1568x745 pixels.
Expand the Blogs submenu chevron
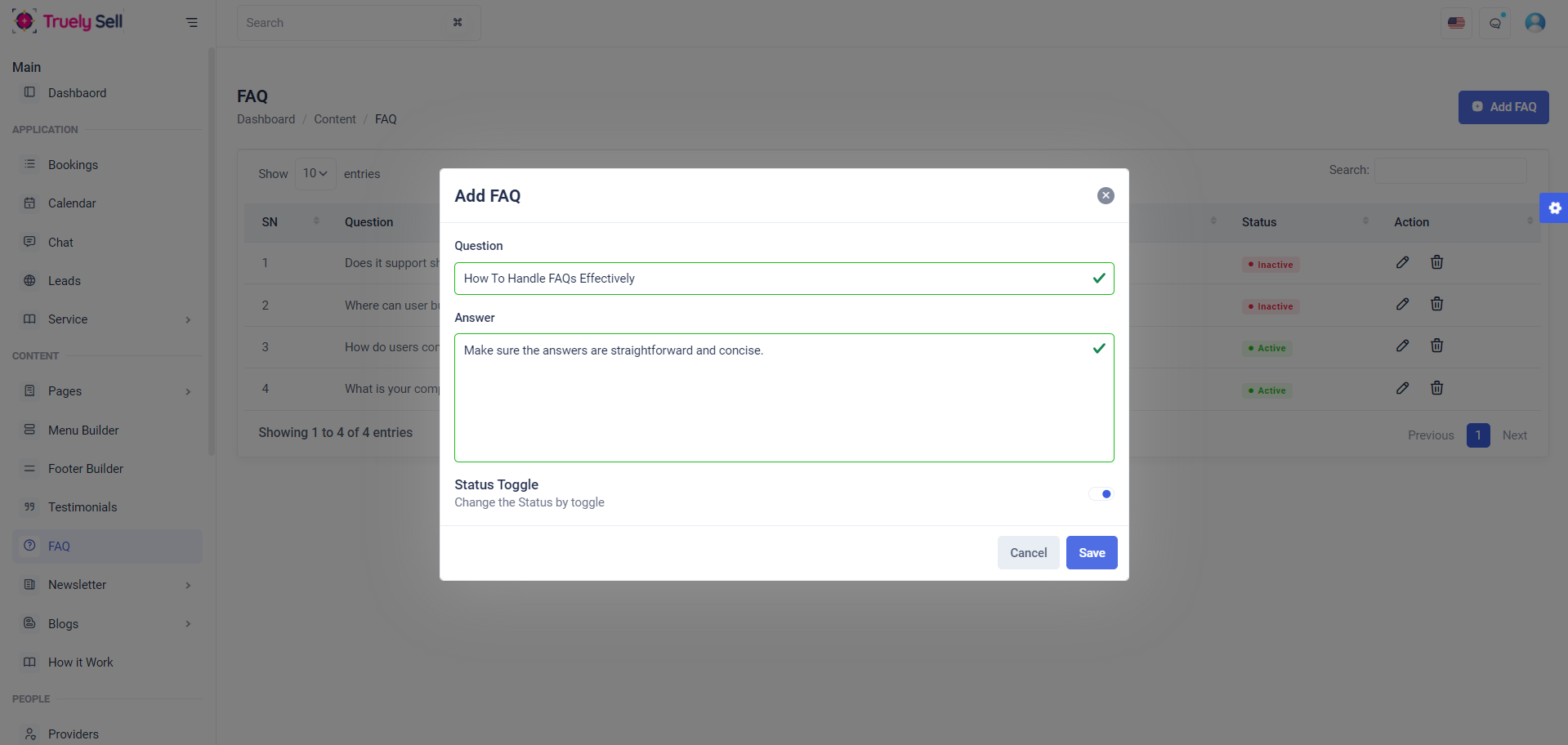point(189,623)
